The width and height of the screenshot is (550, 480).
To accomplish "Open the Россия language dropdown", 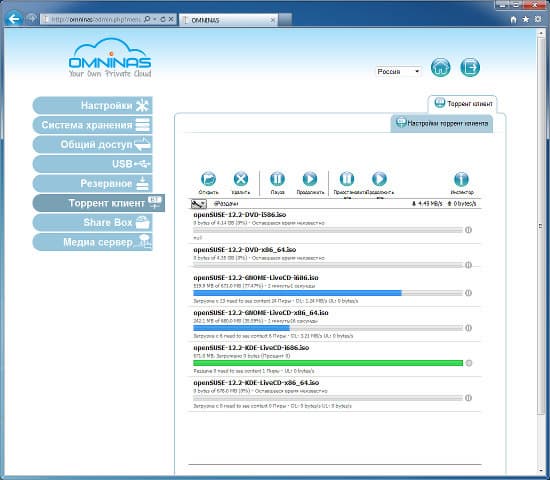I will pos(398,72).
